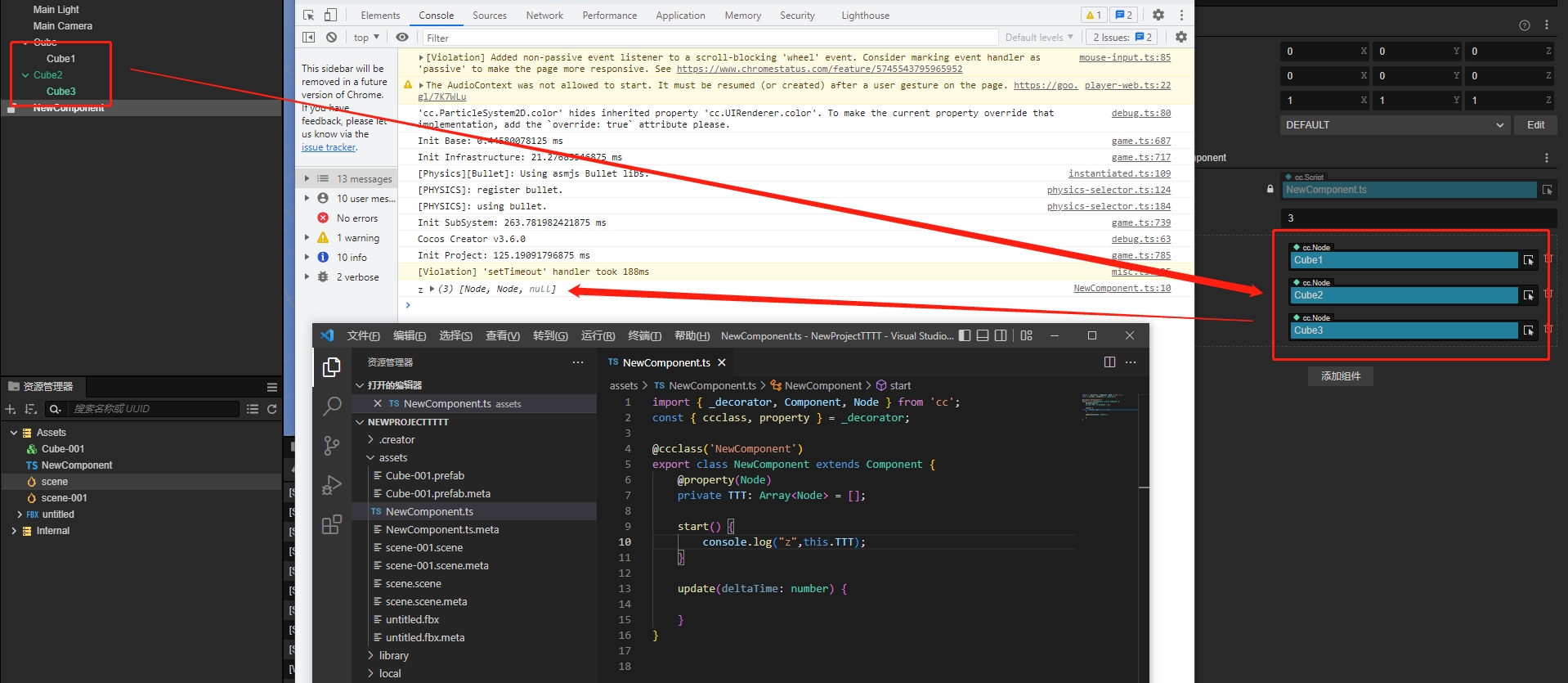Locate the NewComponent.ts script asset
The height and width of the screenshot is (683, 1568).
click(x=1548, y=190)
